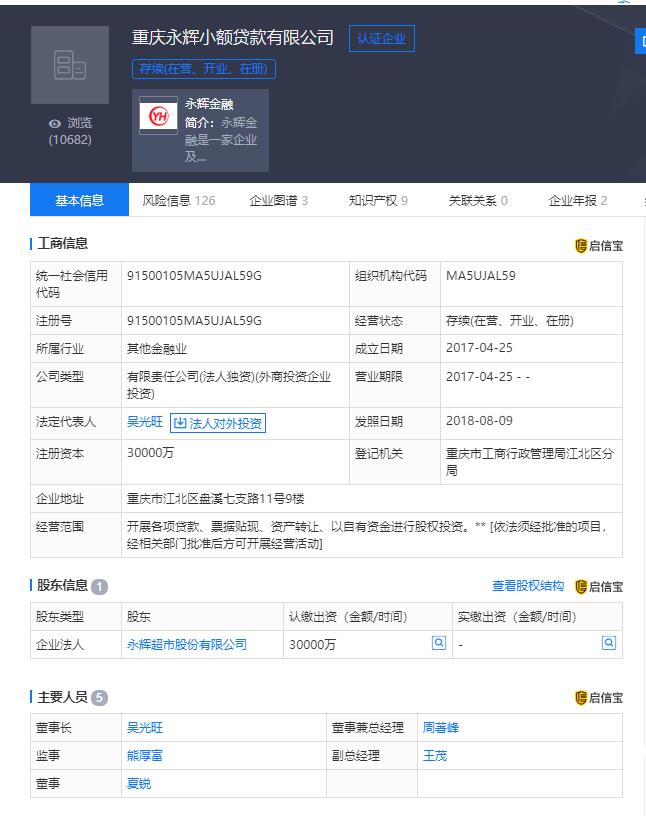Image resolution: width=646 pixels, height=816 pixels.
Task: Open 董事长 吴光旺 profile link
Action: pyautogui.click(x=145, y=728)
